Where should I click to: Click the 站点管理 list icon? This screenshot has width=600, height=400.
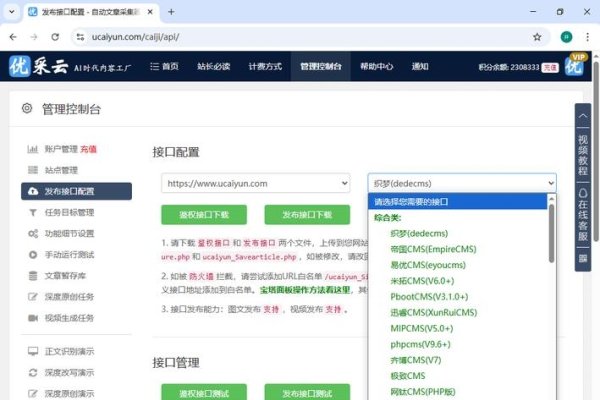pyautogui.click(x=33, y=170)
